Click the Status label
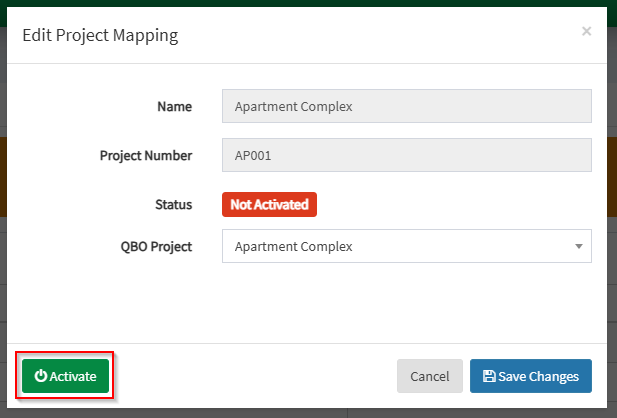The width and height of the screenshot is (617, 418). pos(172,204)
